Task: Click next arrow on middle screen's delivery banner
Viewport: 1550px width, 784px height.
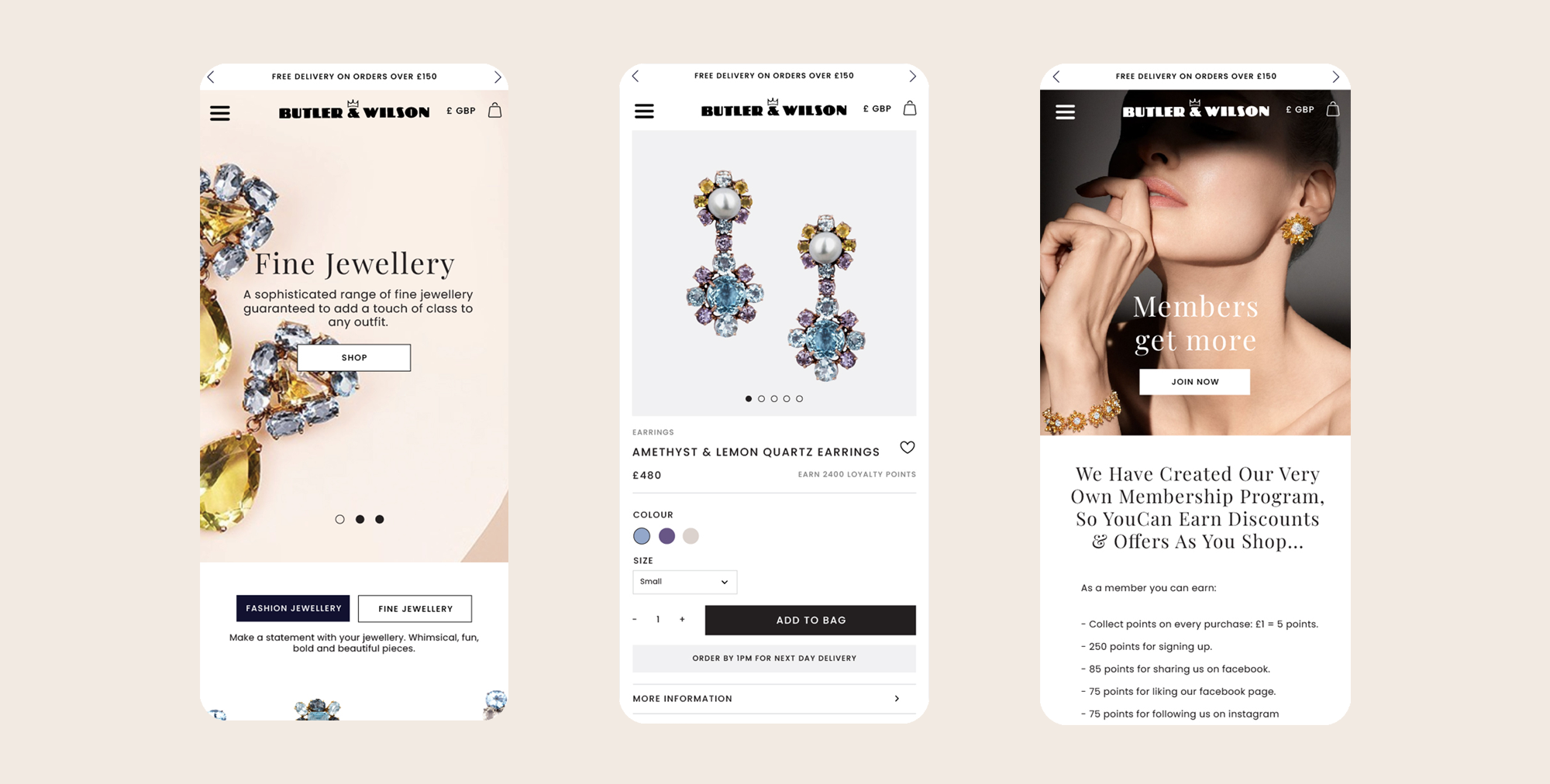Action: (912, 76)
